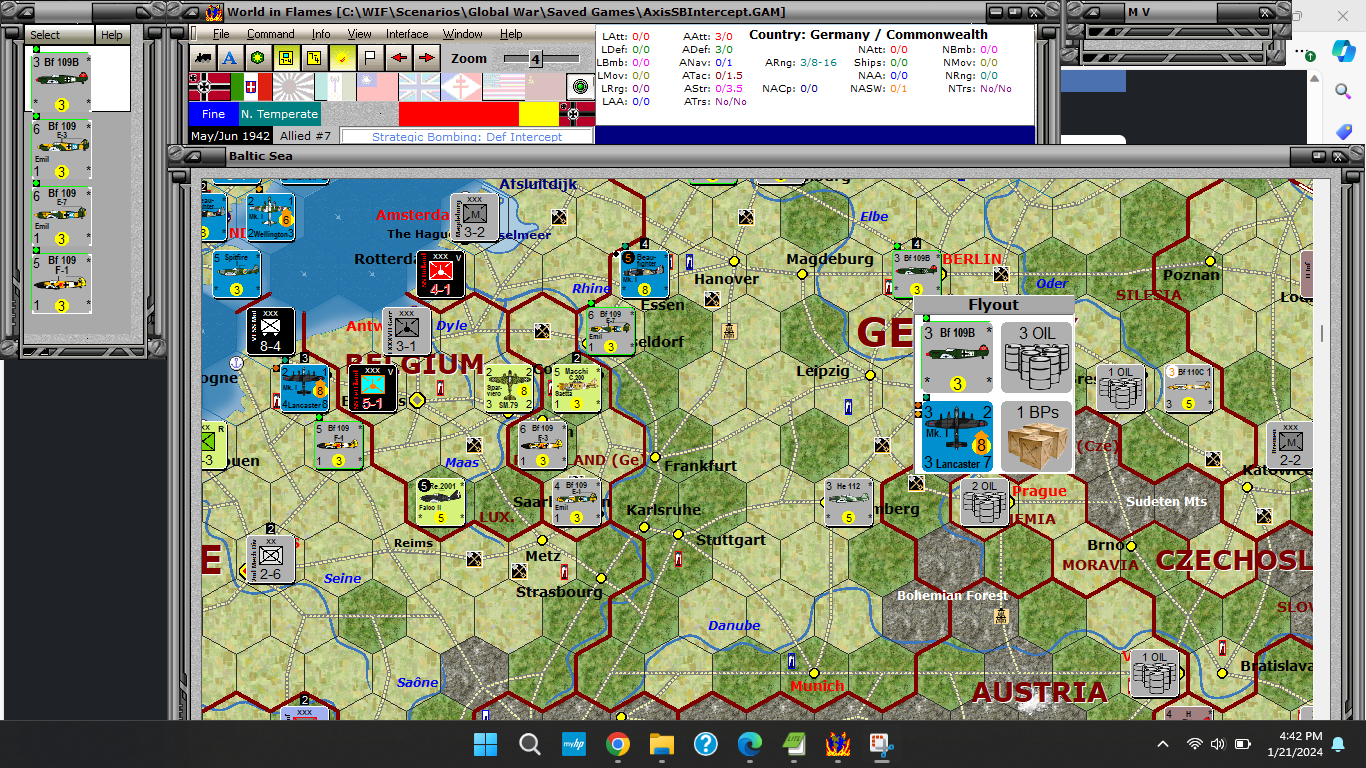Click the train/rail movement toolbar icon

(x=203, y=58)
